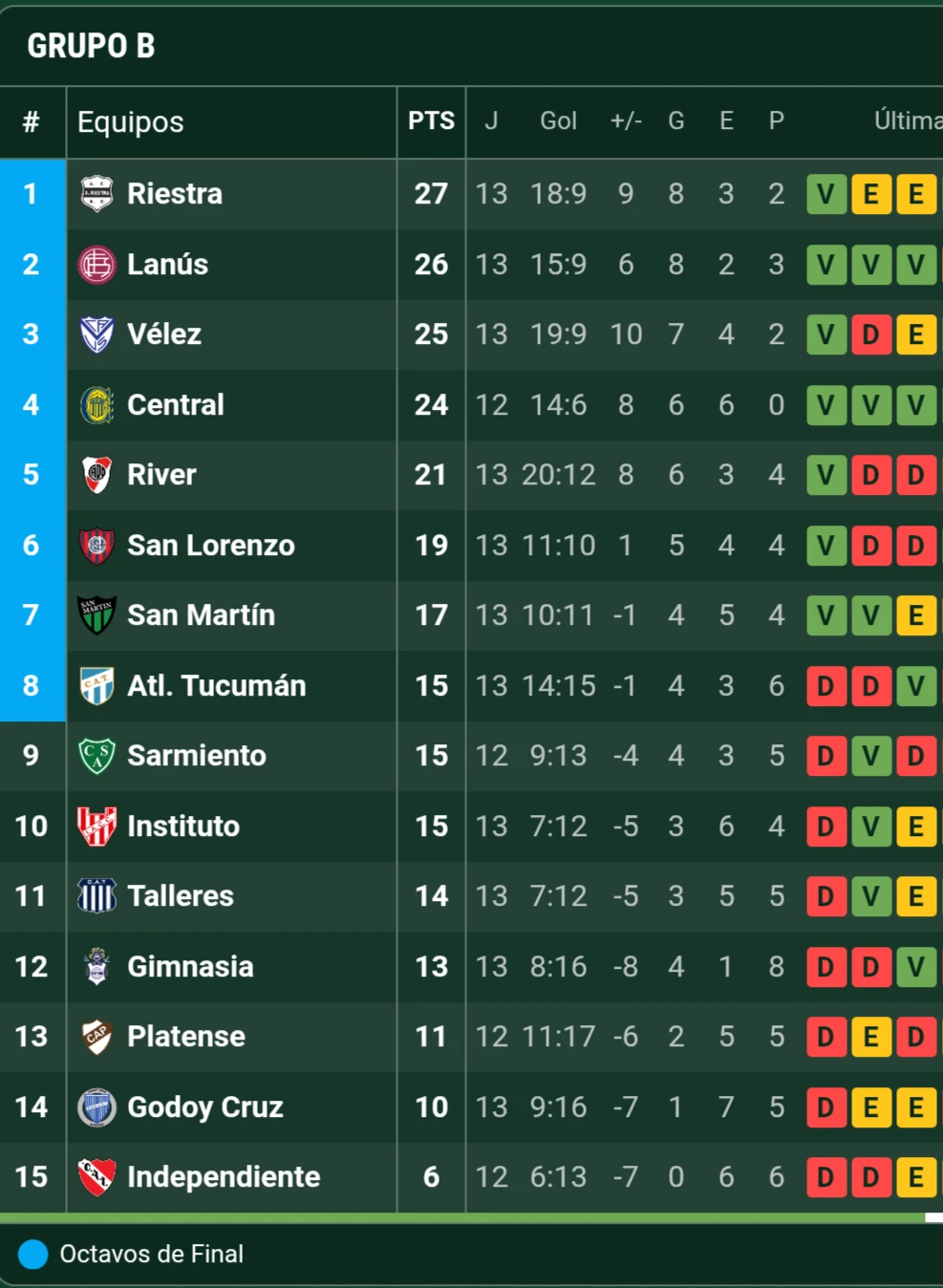Open the Gimnasia team name link
The width and height of the screenshot is (943, 1288).
tap(190, 967)
